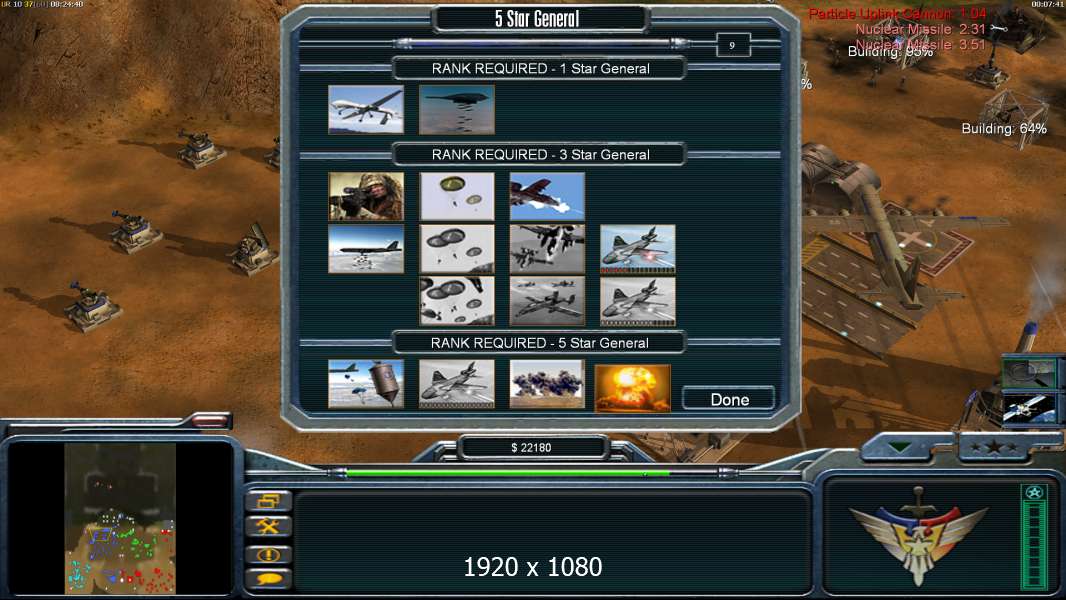Pick the Leaflet Drop capsule power

(x=366, y=384)
